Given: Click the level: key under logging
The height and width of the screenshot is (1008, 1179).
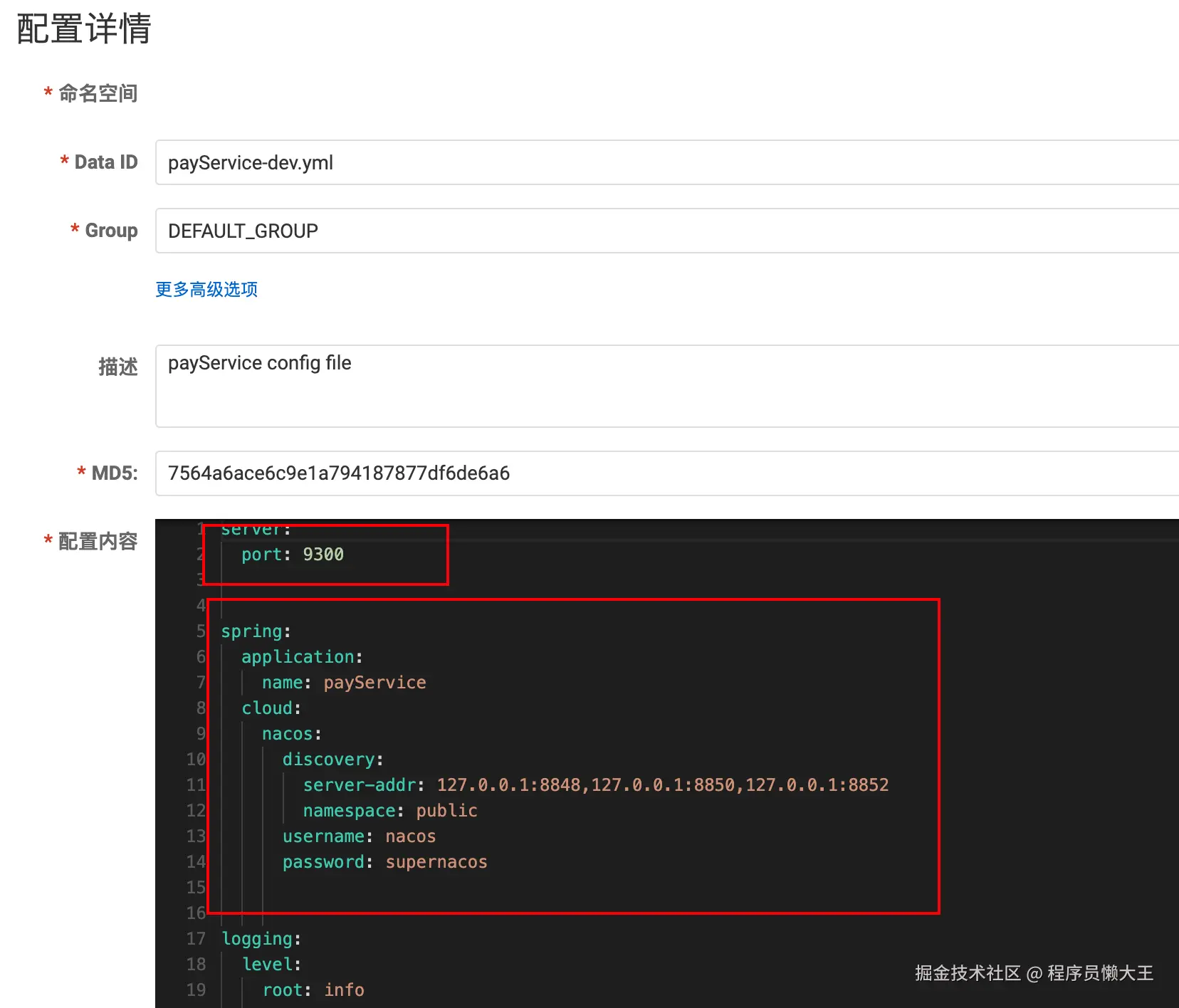Looking at the screenshot, I should pyautogui.click(x=272, y=965).
